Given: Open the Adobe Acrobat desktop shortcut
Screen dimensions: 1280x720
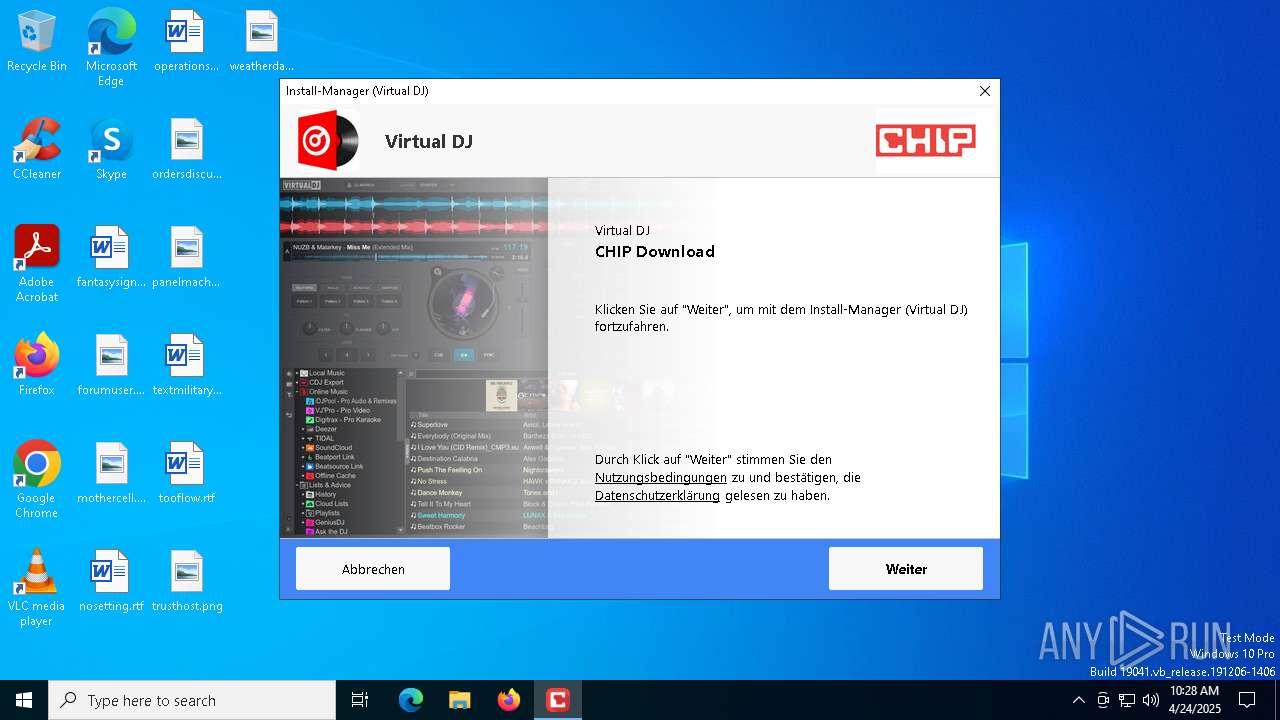Looking at the screenshot, I should [x=37, y=264].
